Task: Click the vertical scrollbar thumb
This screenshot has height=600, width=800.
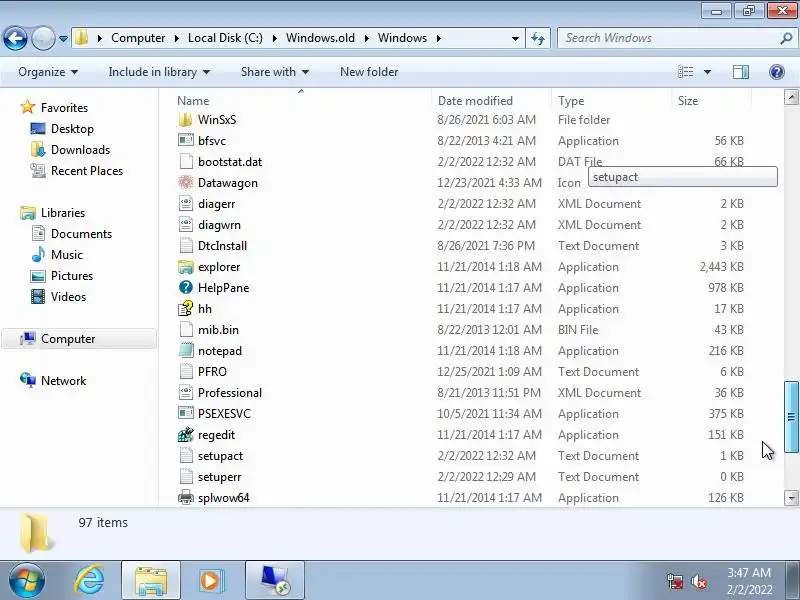Action: pyautogui.click(x=791, y=416)
